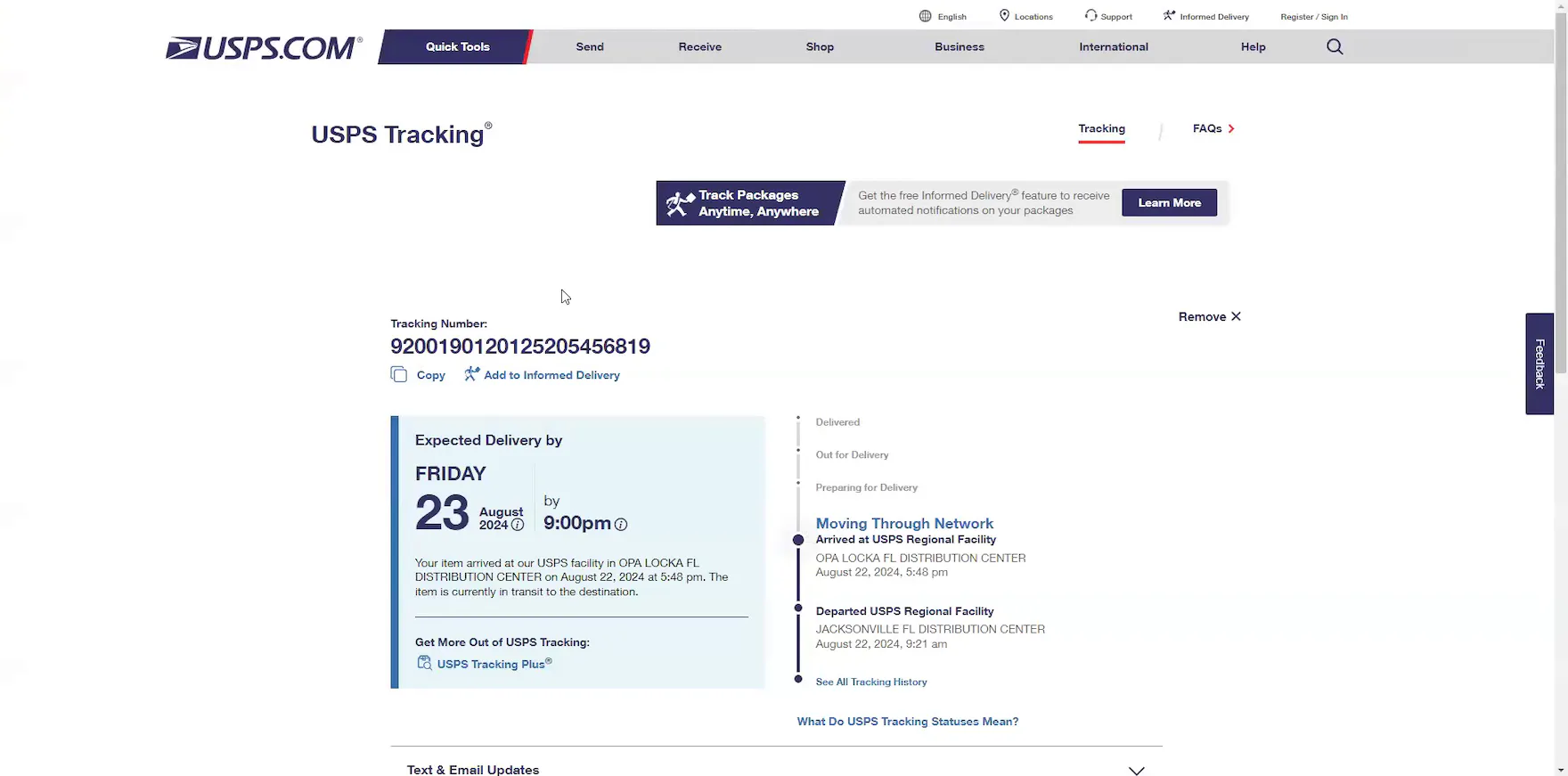The image size is (1568, 776).
Task: Click the Expected Delivery by heading
Action: (488, 440)
